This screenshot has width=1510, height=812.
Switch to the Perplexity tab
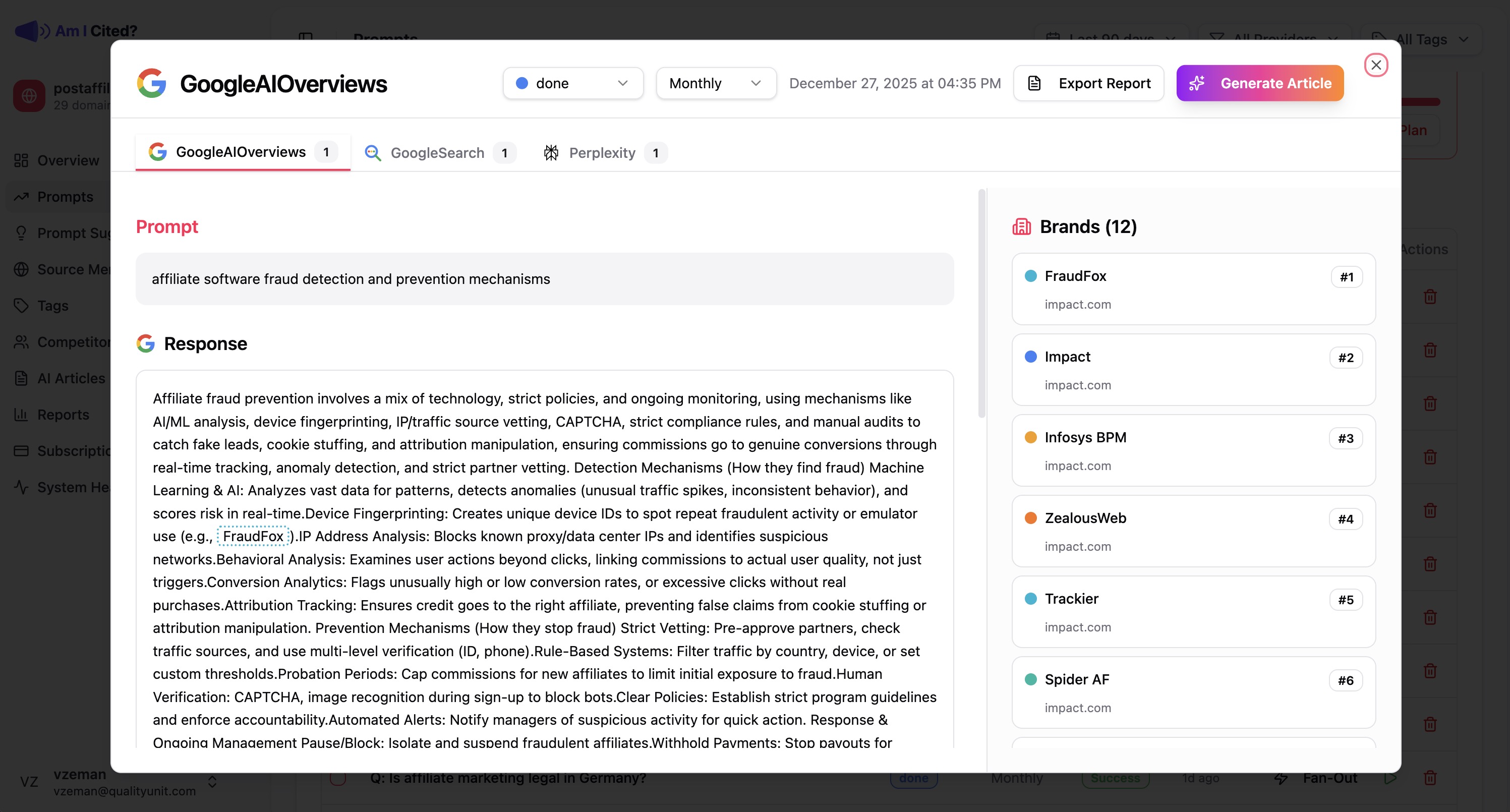click(x=602, y=152)
